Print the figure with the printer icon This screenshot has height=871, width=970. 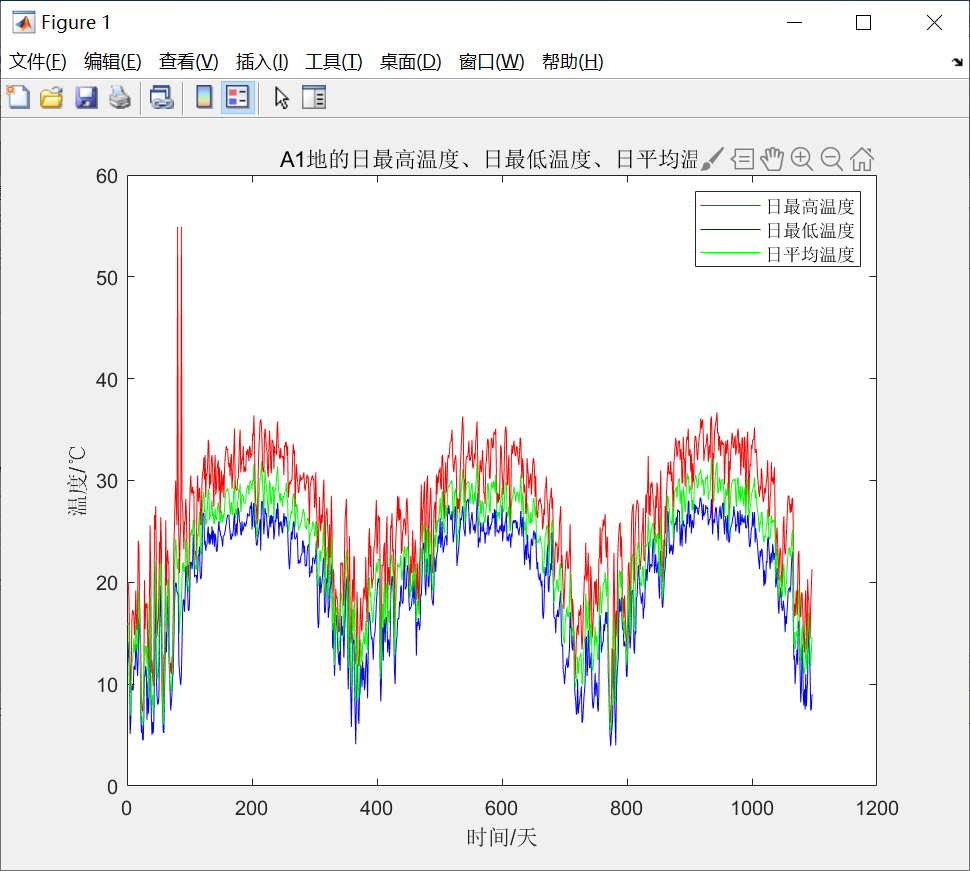click(120, 97)
